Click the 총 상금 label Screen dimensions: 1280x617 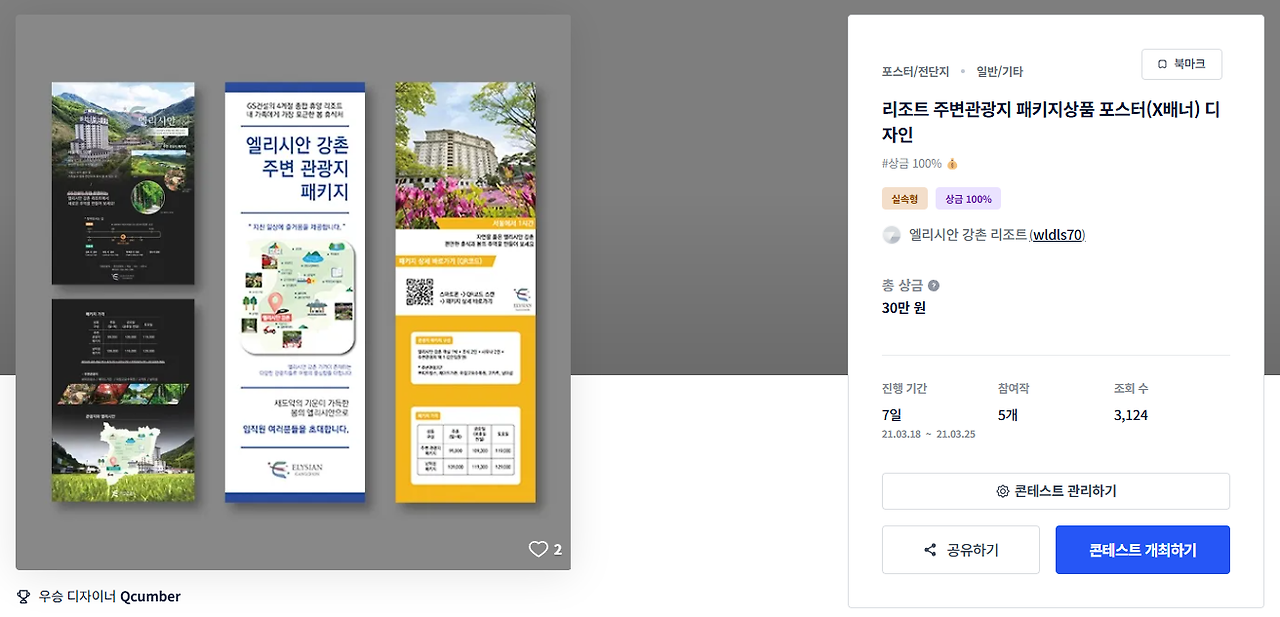pyautogui.click(x=903, y=286)
